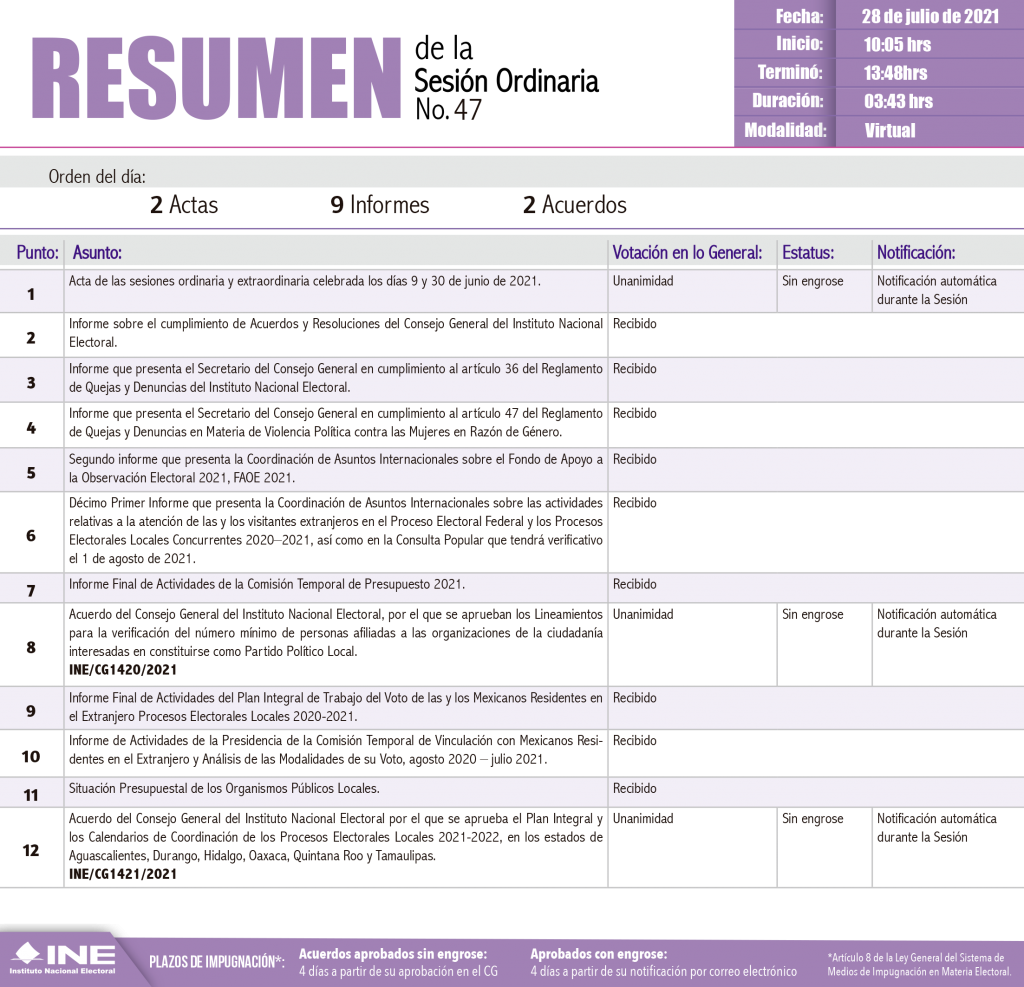
Task: Click 'Recibido' in row 4
Action: point(634,413)
